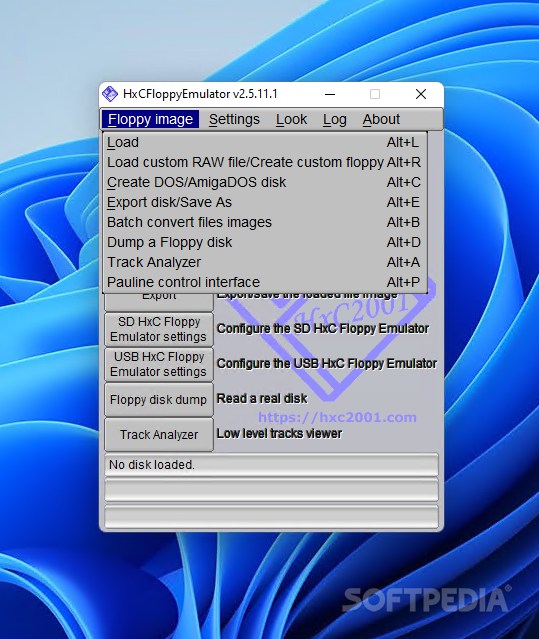This screenshot has width=539, height=639.
Task: Open the Look menu
Action: point(291,119)
